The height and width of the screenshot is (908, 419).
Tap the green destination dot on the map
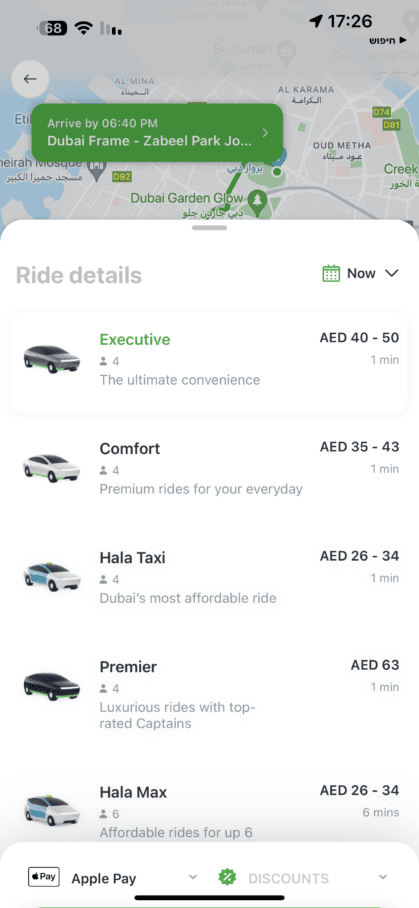coord(277,171)
